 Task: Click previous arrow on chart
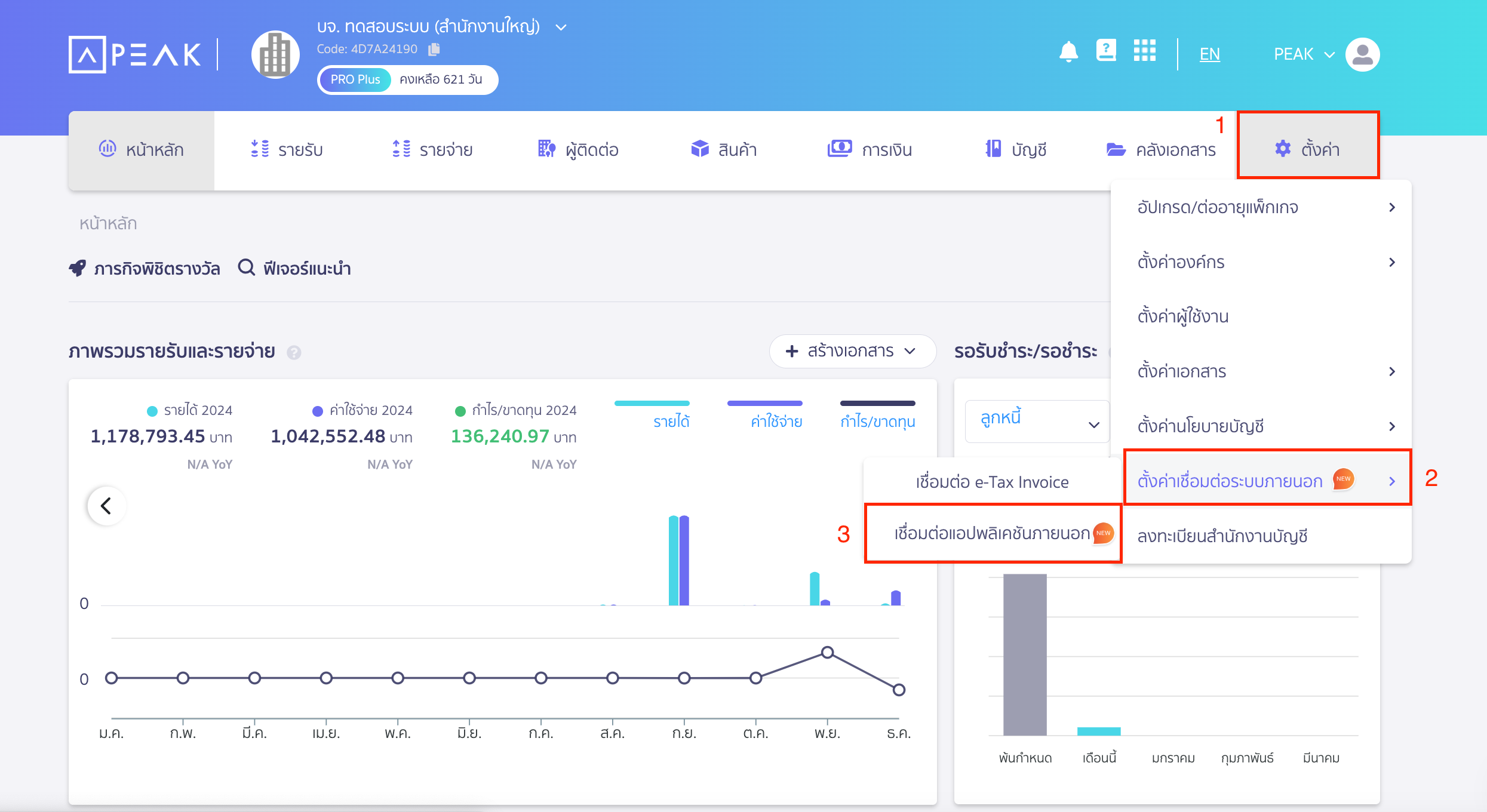coord(106,506)
